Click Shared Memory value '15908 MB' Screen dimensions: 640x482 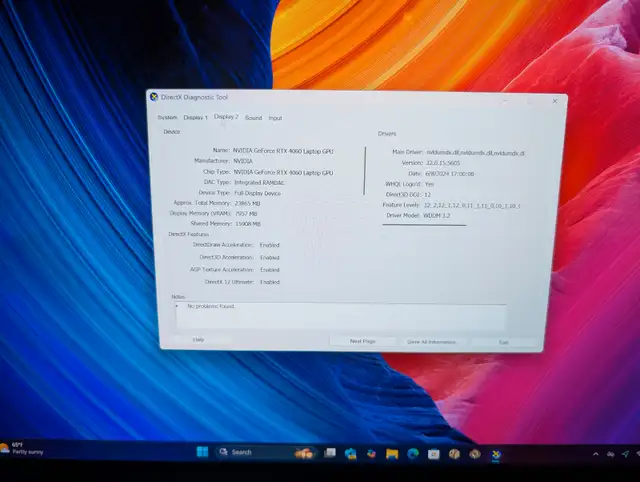pos(248,224)
